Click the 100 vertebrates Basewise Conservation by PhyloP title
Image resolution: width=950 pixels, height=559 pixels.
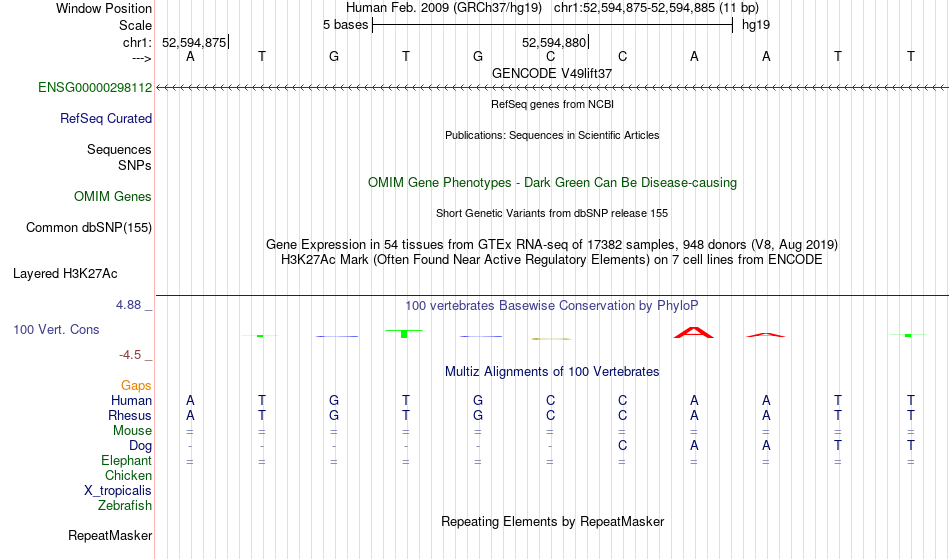pos(552,305)
